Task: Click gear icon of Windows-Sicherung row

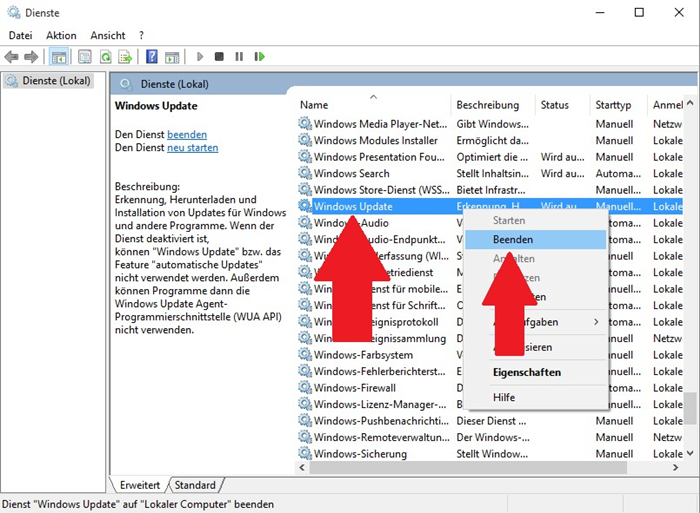Action: [305, 454]
